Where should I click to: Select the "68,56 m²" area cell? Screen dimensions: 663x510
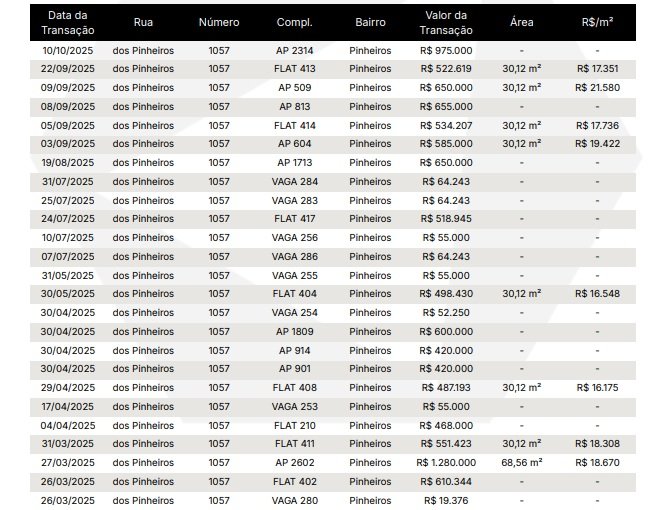[521, 463]
